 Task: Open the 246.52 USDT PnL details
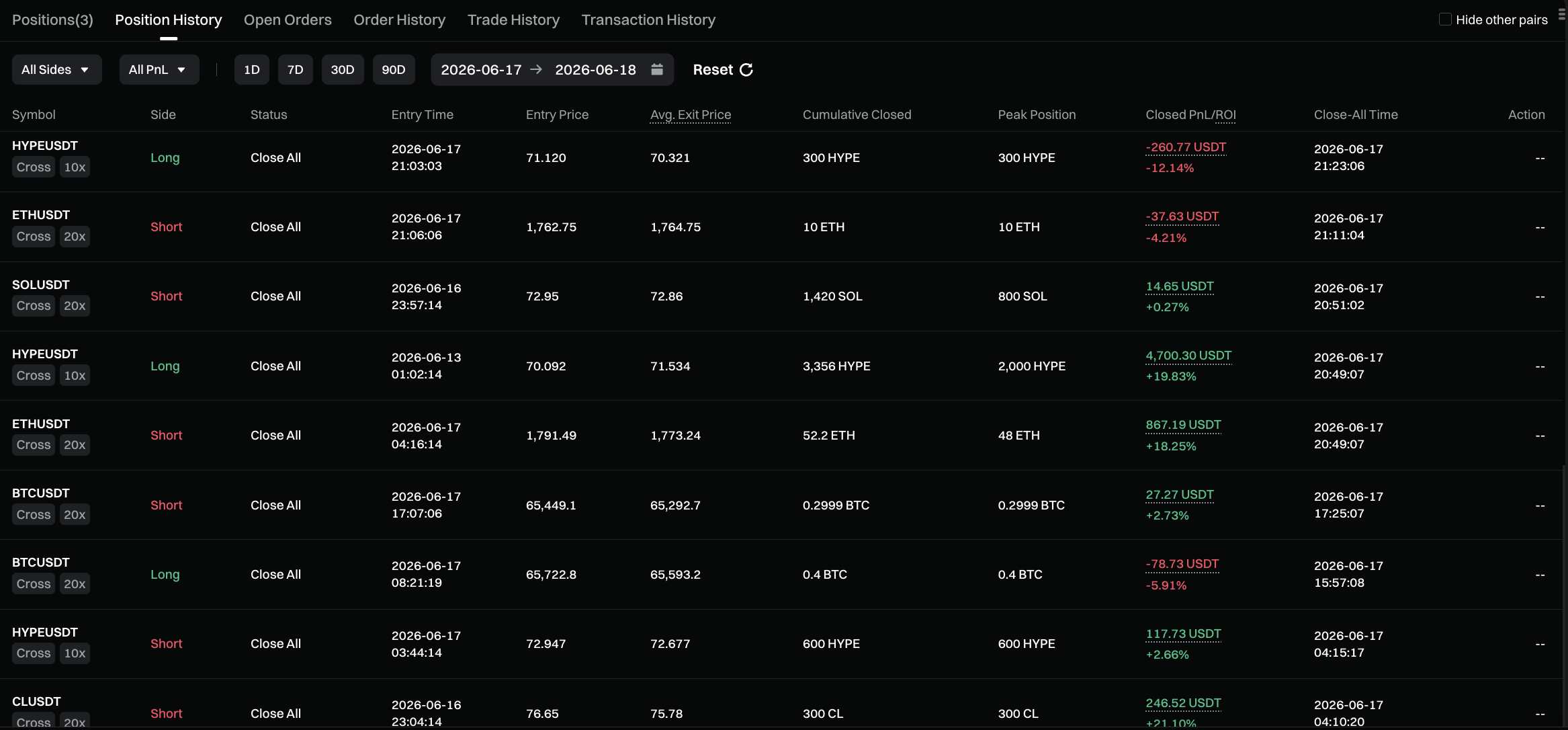click(x=1183, y=703)
